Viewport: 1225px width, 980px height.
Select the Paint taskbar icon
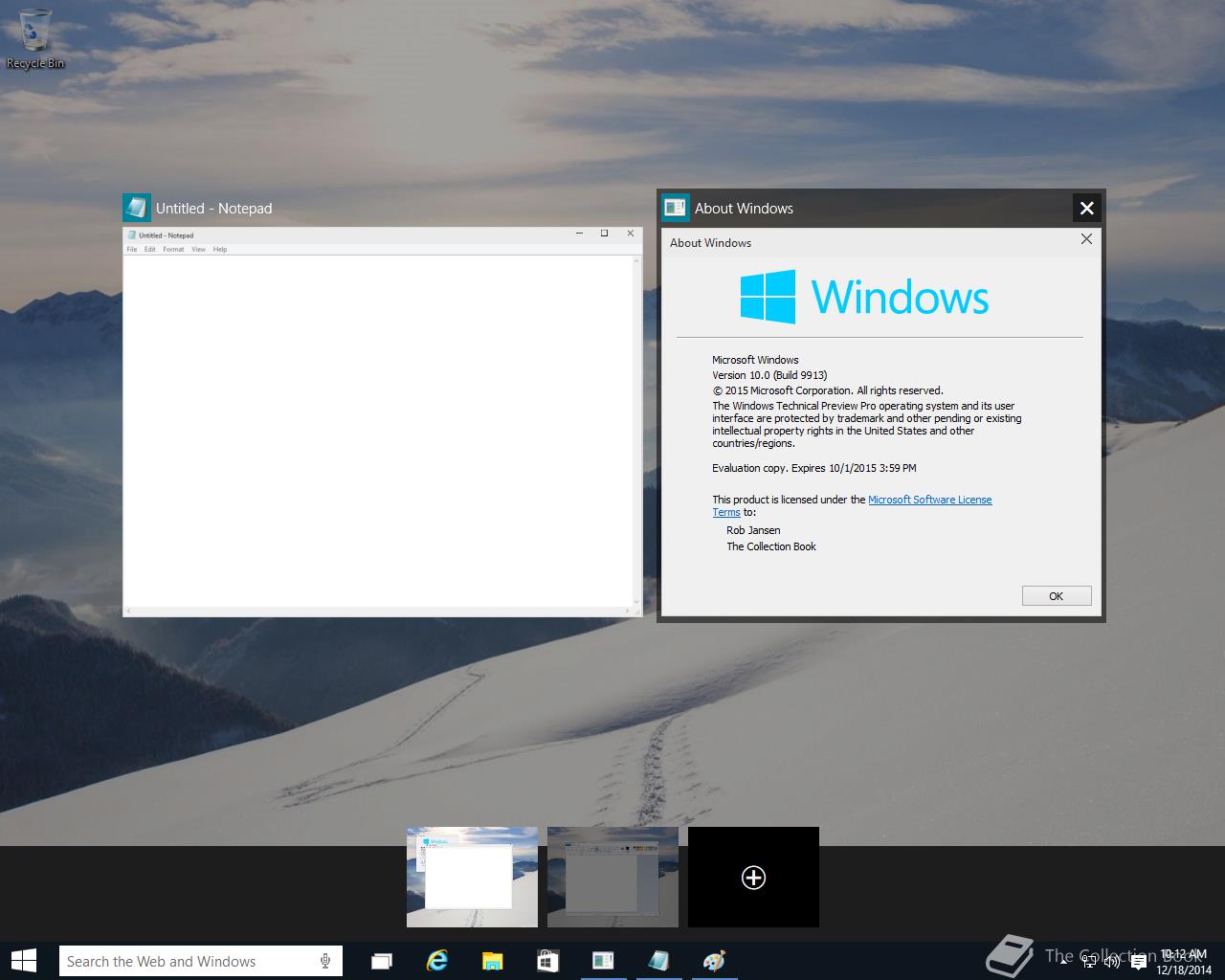pyautogui.click(x=714, y=961)
